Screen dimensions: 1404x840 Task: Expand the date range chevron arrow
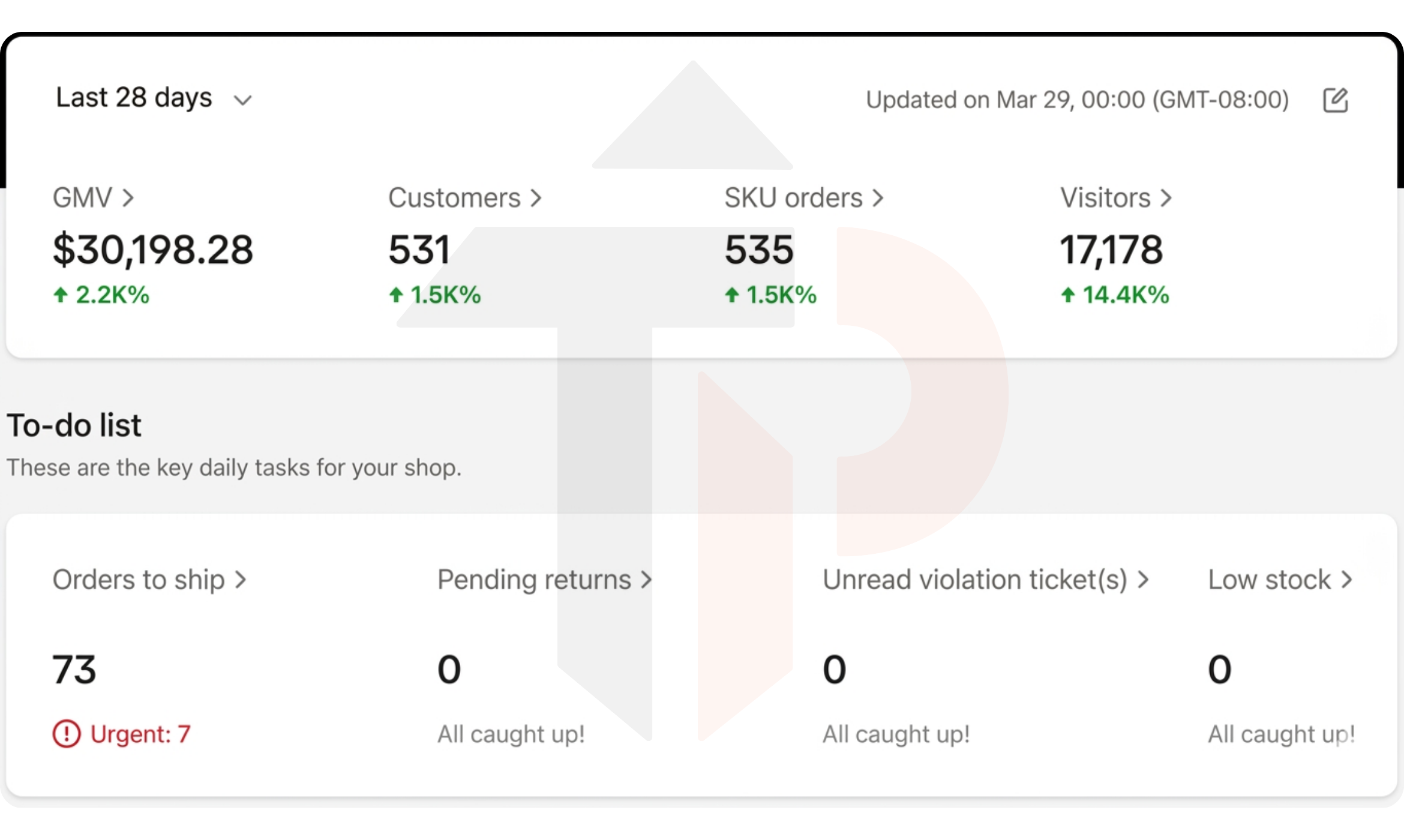[x=242, y=100]
